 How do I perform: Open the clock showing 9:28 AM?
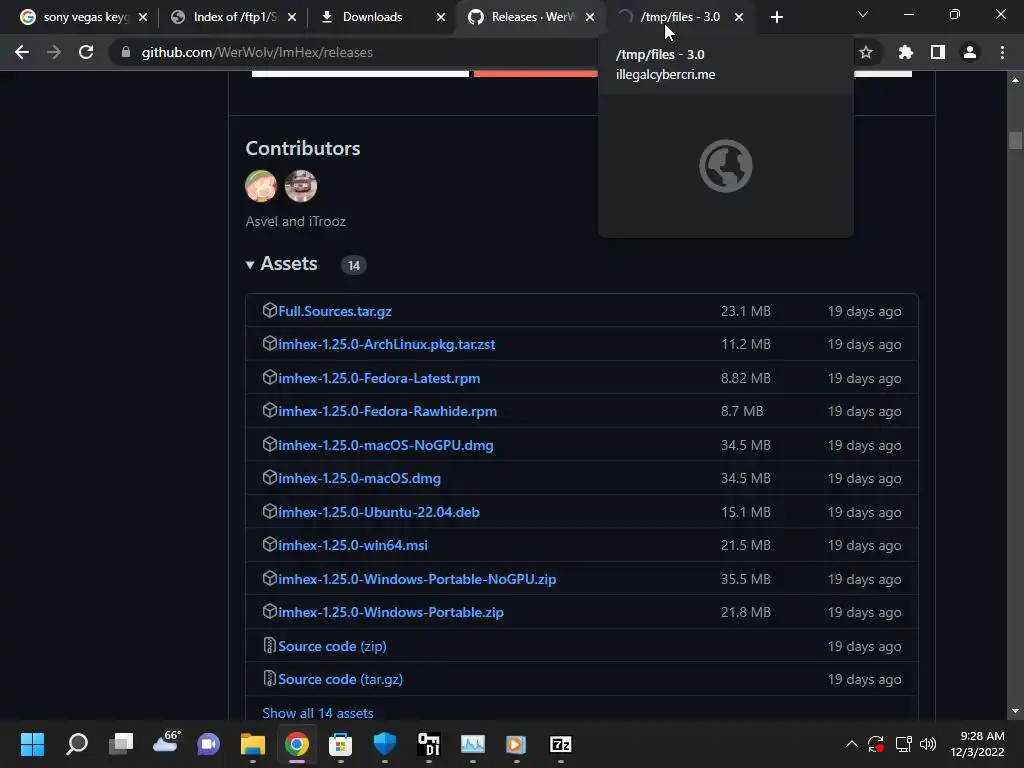point(977,744)
